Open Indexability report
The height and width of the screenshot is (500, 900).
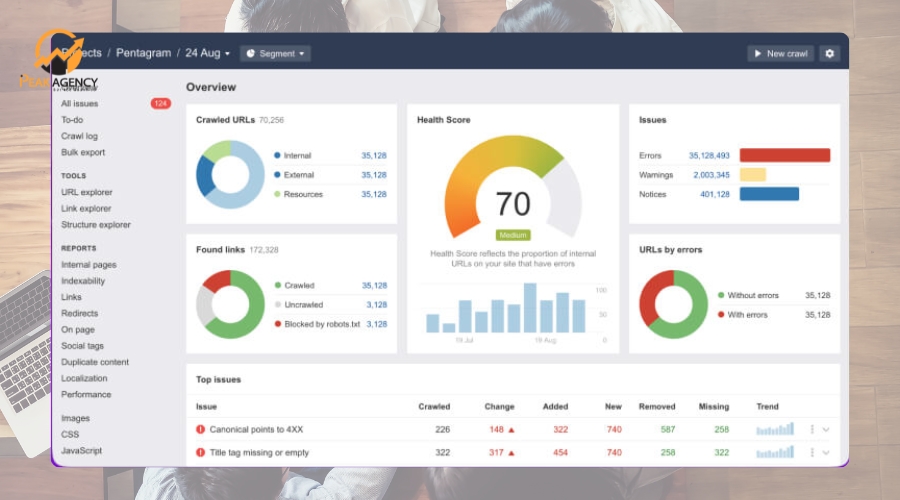(x=83, y=281)
